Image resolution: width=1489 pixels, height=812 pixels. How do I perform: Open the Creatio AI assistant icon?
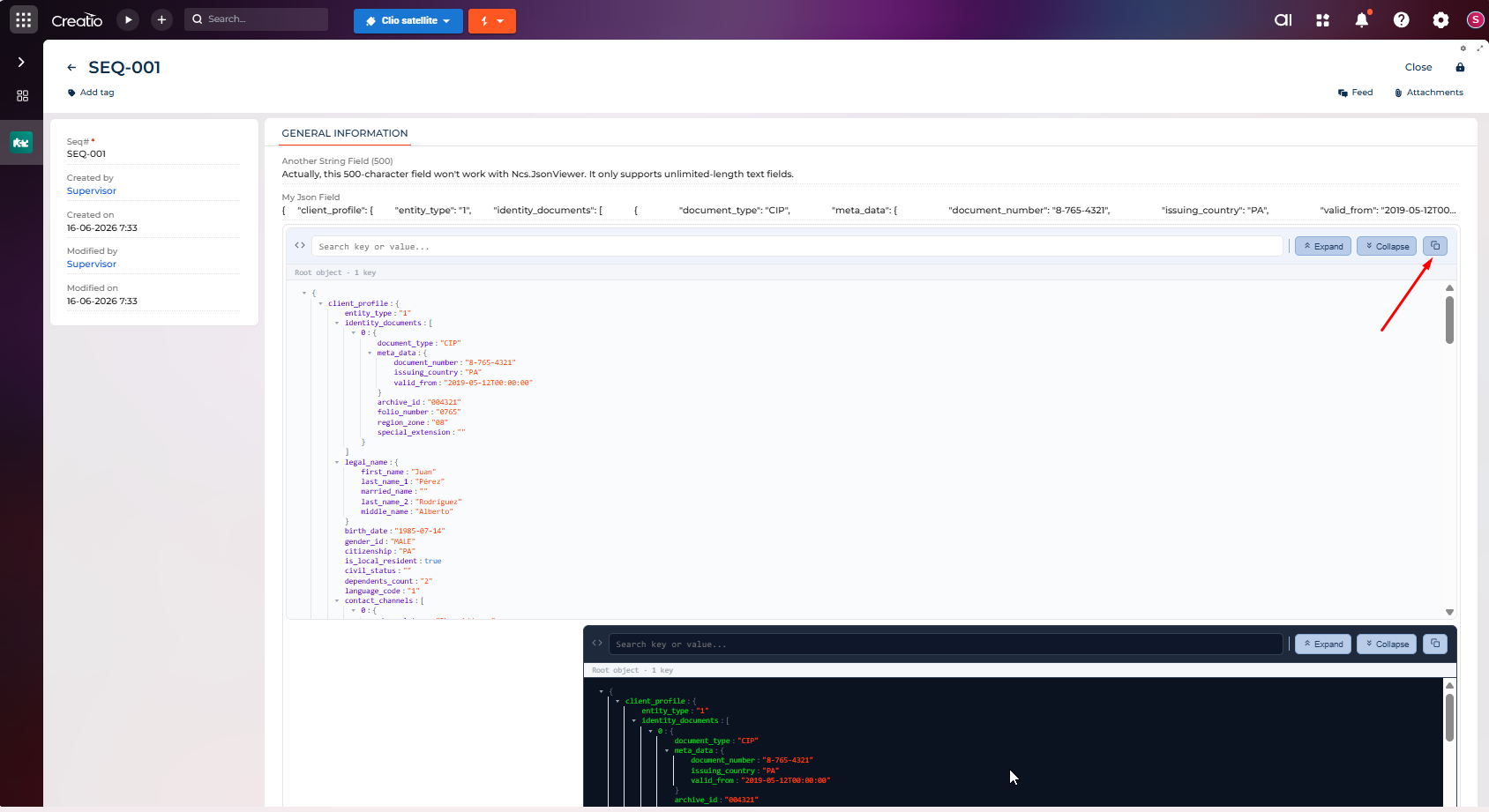coord(1283,19)
